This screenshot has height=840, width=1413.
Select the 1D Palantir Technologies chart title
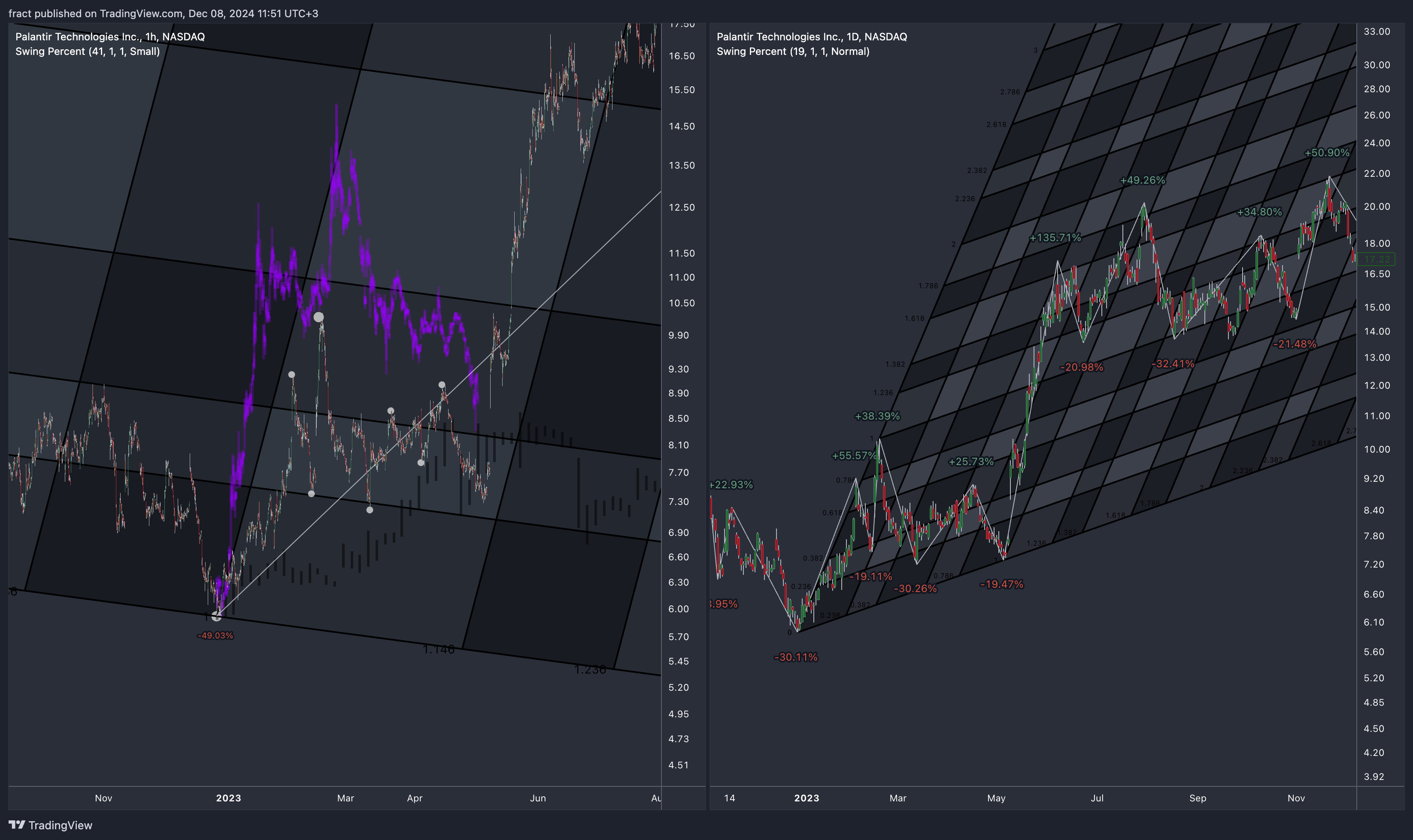tap(812, 37)
